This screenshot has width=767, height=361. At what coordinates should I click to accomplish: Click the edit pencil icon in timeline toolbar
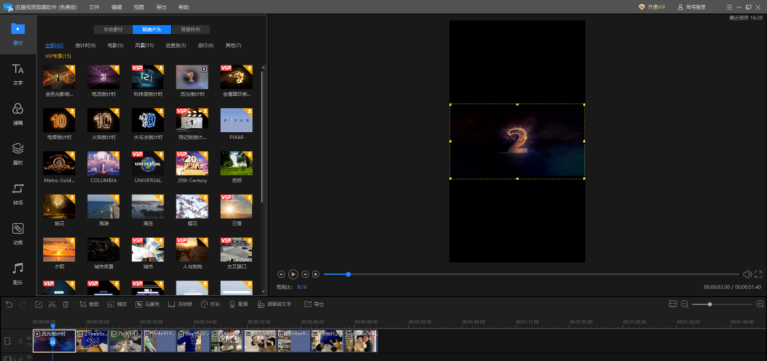tap(39, 304)
